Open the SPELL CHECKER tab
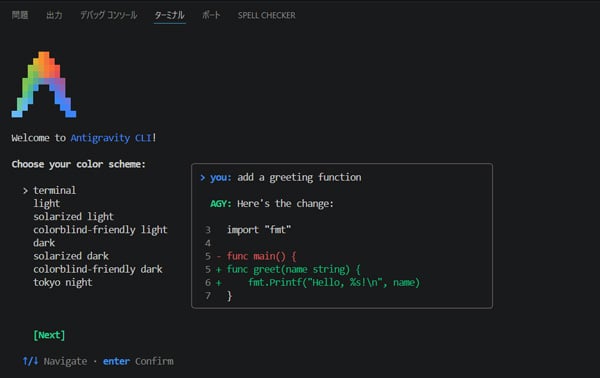The height and width of the screenshot is (378, 600). click(x=266, y=15)
